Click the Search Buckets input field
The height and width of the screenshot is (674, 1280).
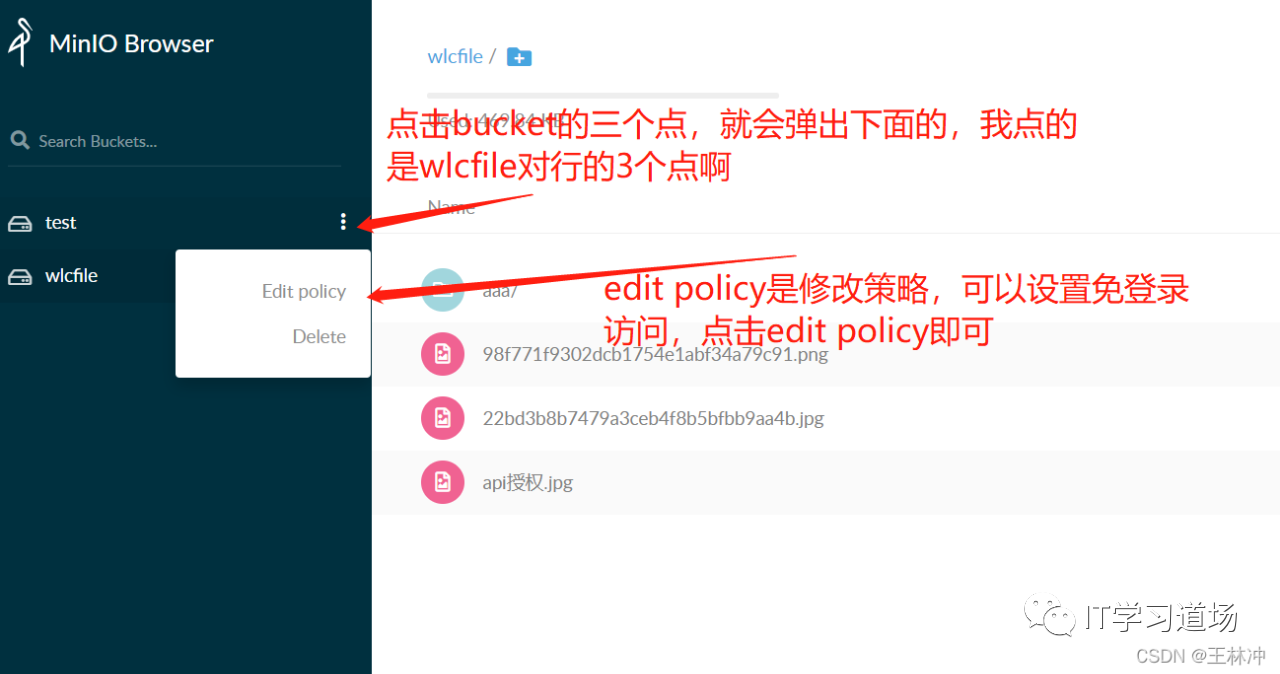click(175, 141)
